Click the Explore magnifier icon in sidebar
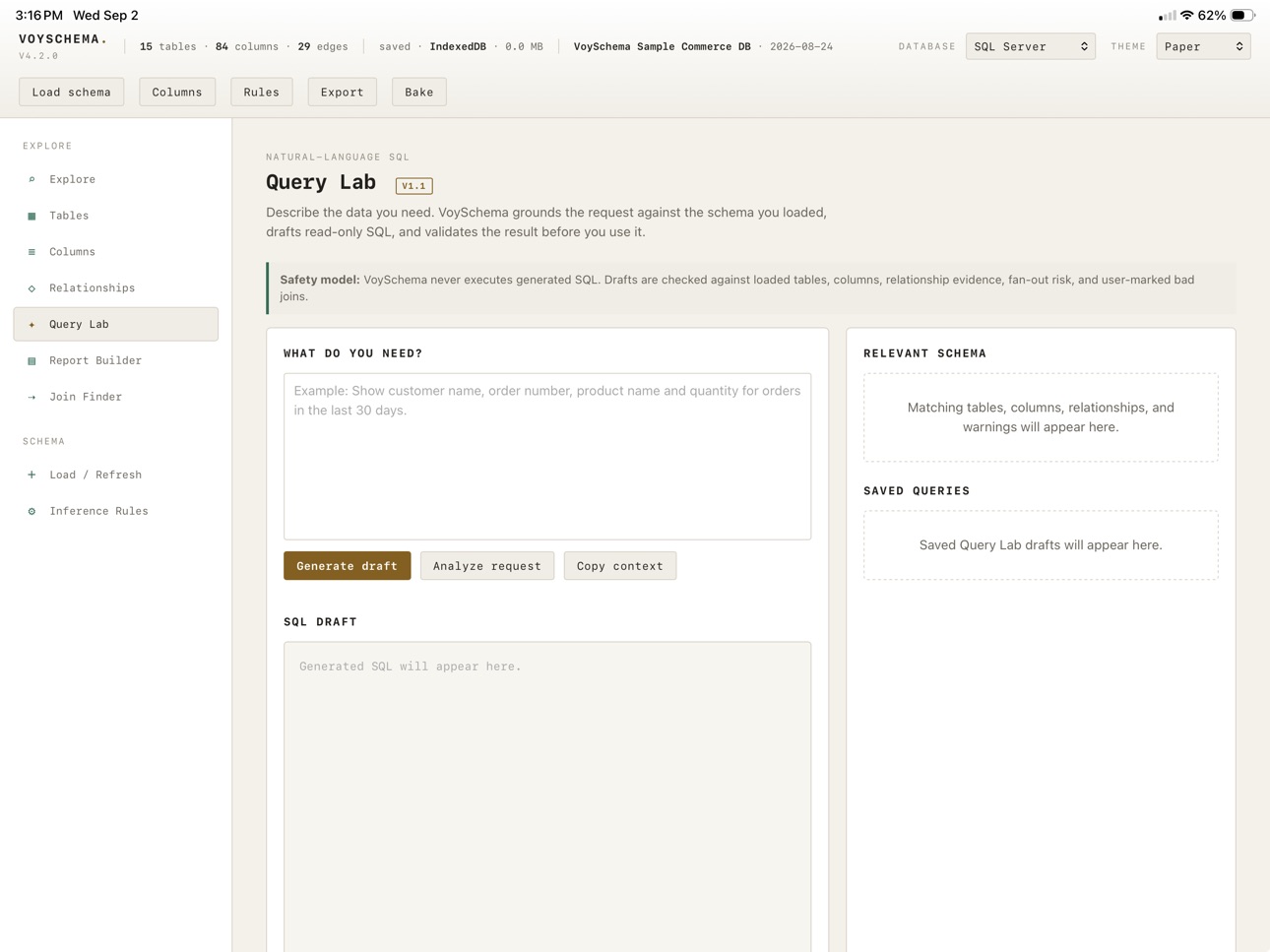Image resolution: width=1270 pixels, height=952 pixels. click(x=32, y=179)
